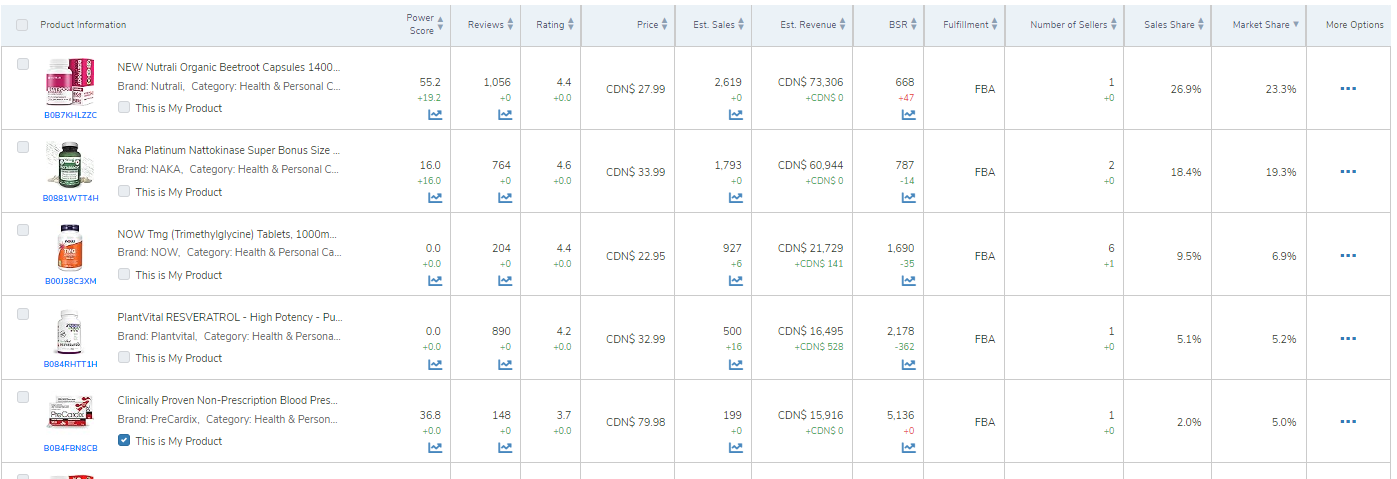View Reviews trend chart for Naka Nattokinase
The width and height of the screenshot is (1397, 479).
point(505,198)
